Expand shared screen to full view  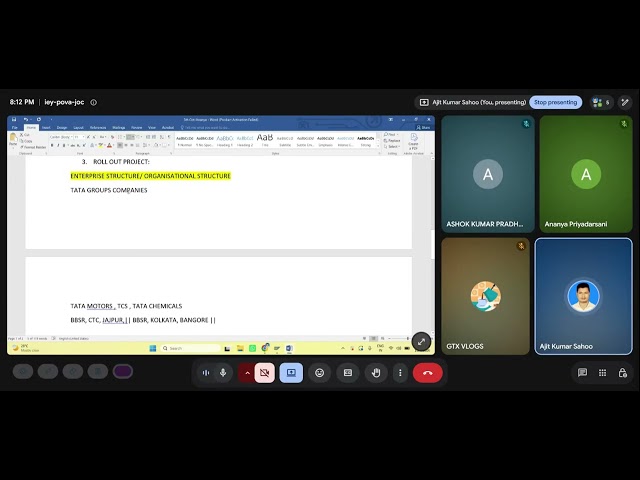coord(421,342)
